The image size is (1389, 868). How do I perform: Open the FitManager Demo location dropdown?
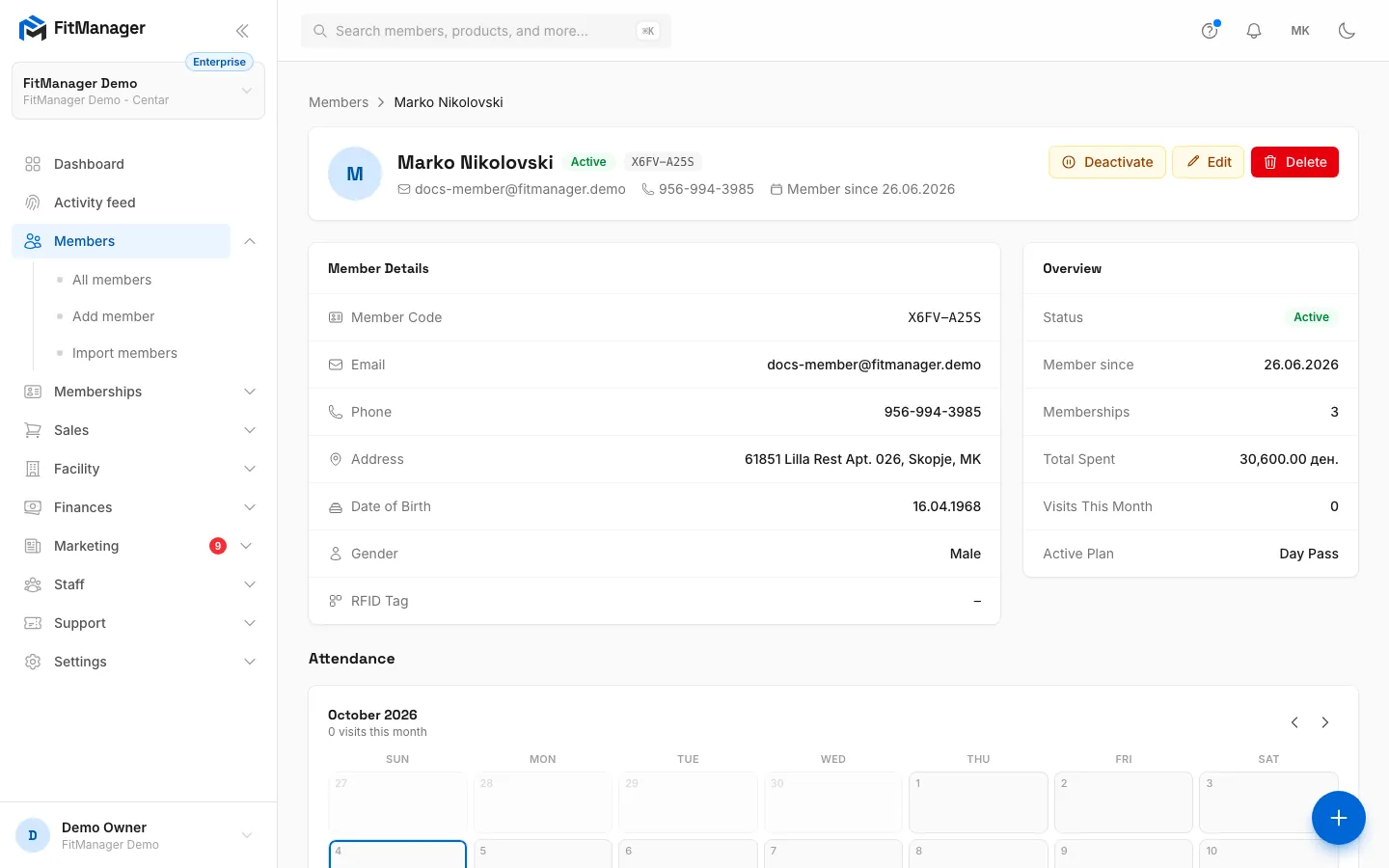click(138, 91)
